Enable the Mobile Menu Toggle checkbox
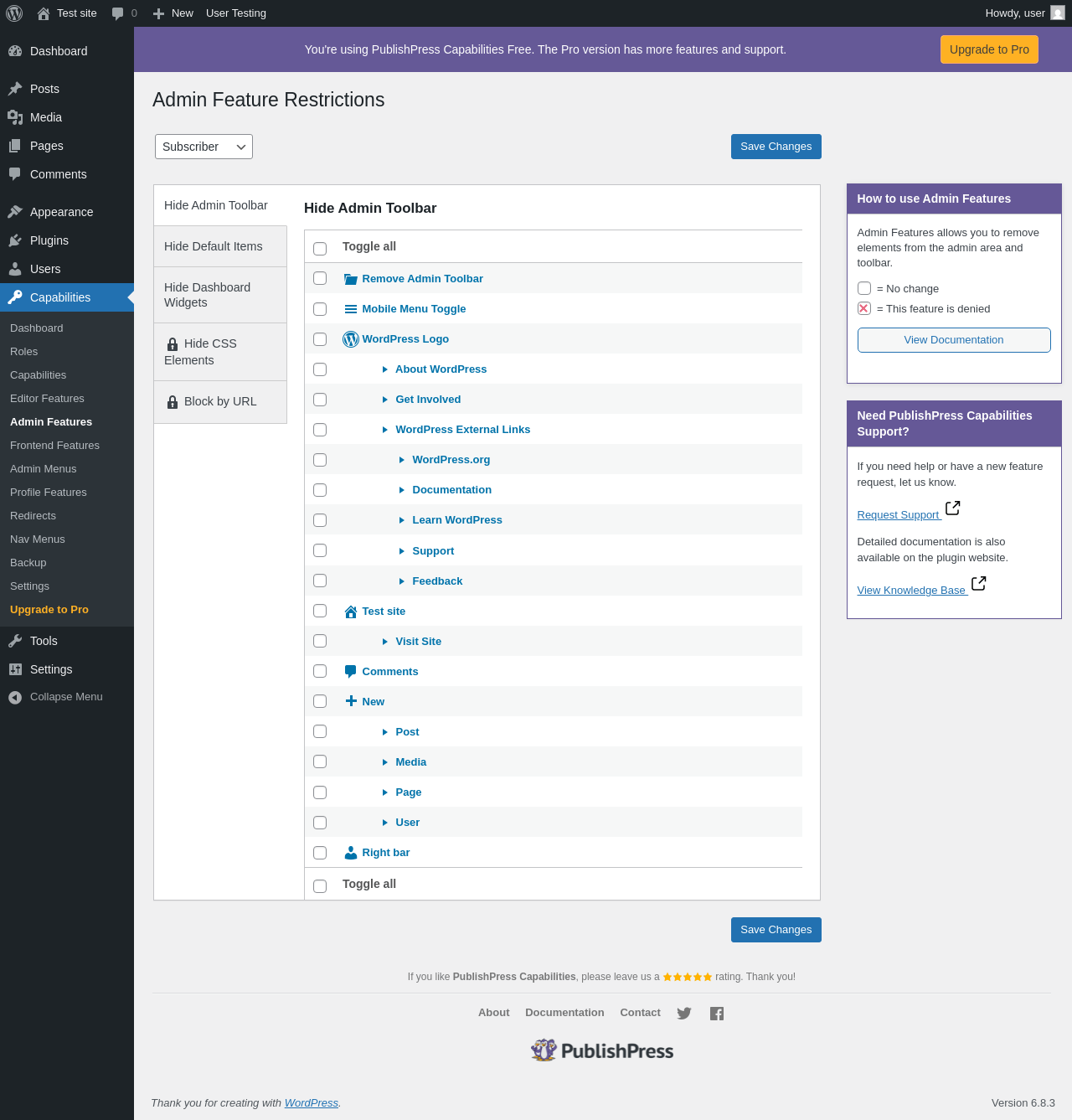This screenshot has height=1120, width=1072. click(x=320, y=309)
